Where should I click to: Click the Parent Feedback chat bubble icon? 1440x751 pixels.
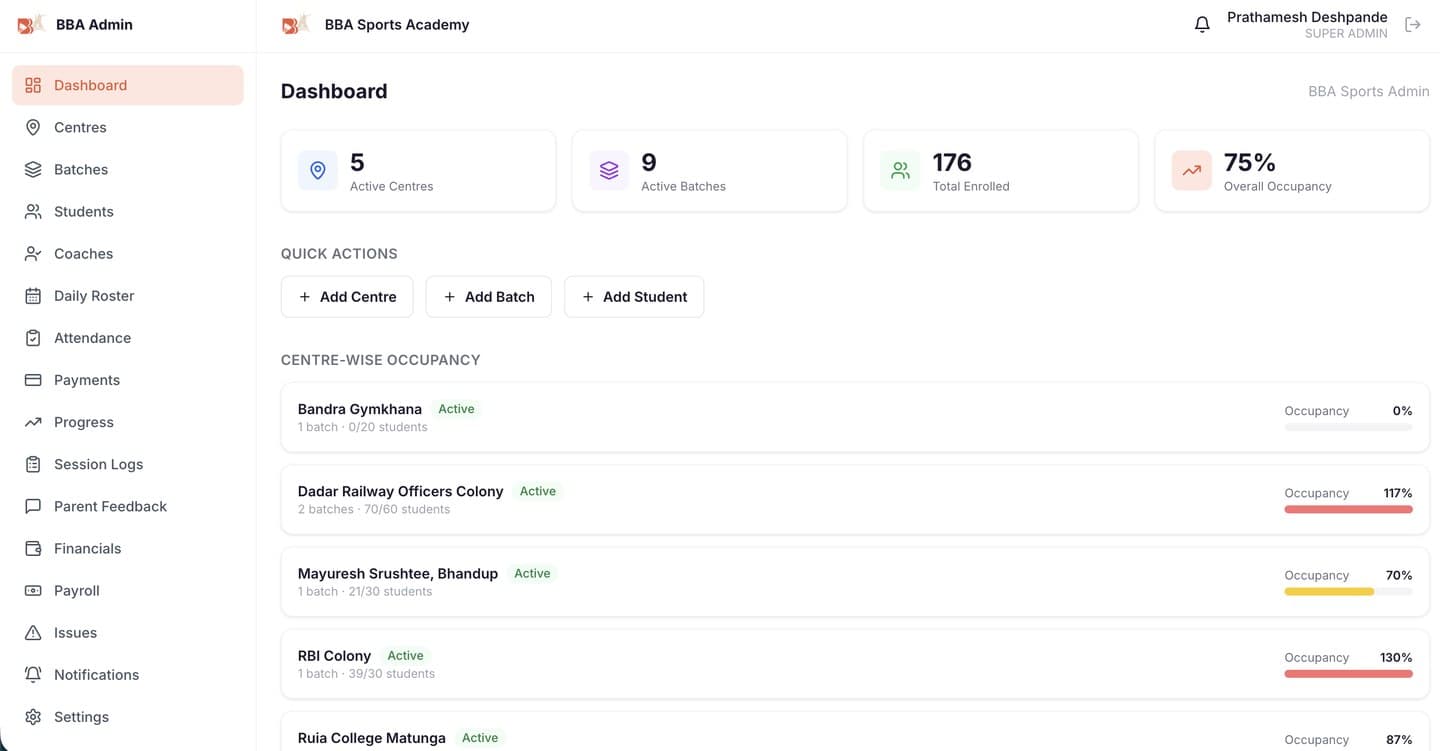tap(33, 506)
